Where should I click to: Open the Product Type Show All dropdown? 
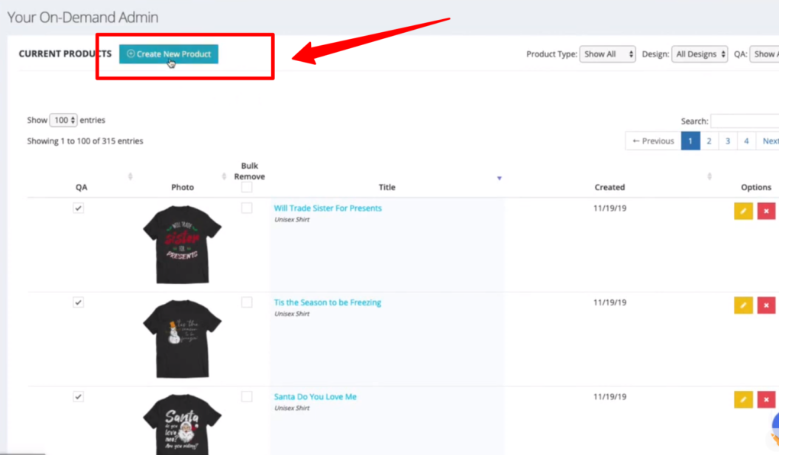click(x=607, y=54)
